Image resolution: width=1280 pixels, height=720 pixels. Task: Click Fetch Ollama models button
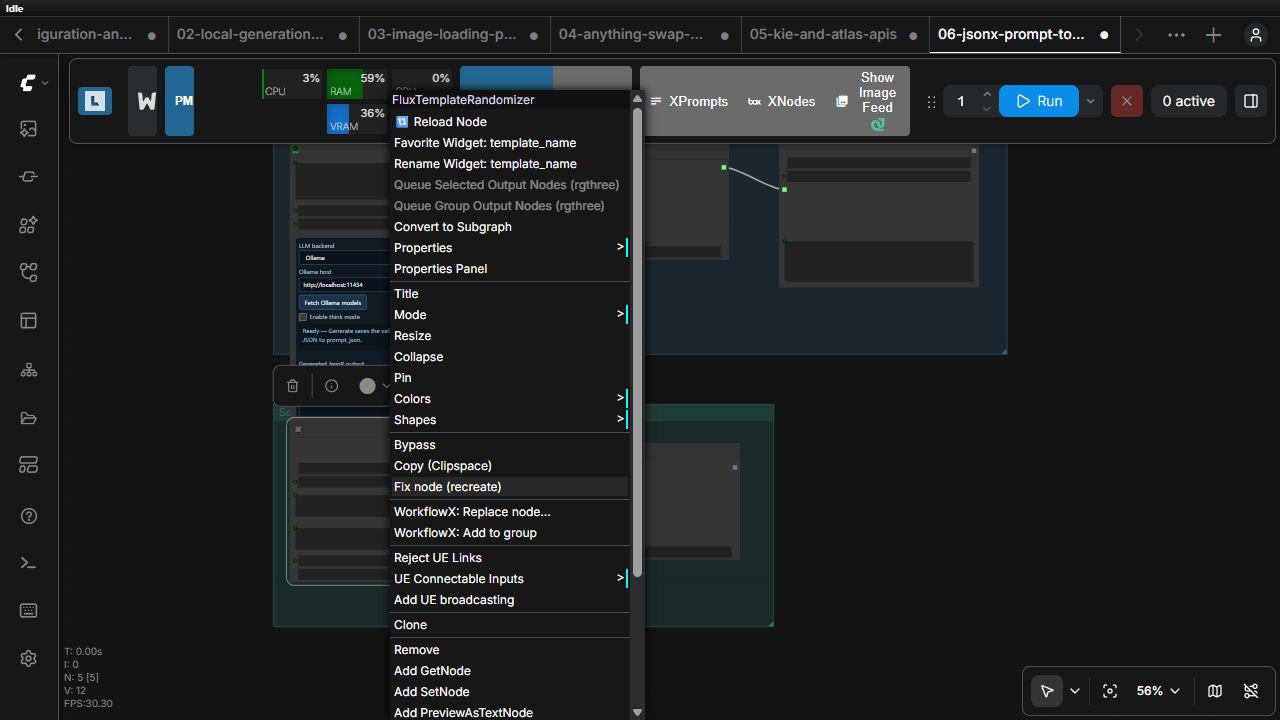(x=333, y=303)
